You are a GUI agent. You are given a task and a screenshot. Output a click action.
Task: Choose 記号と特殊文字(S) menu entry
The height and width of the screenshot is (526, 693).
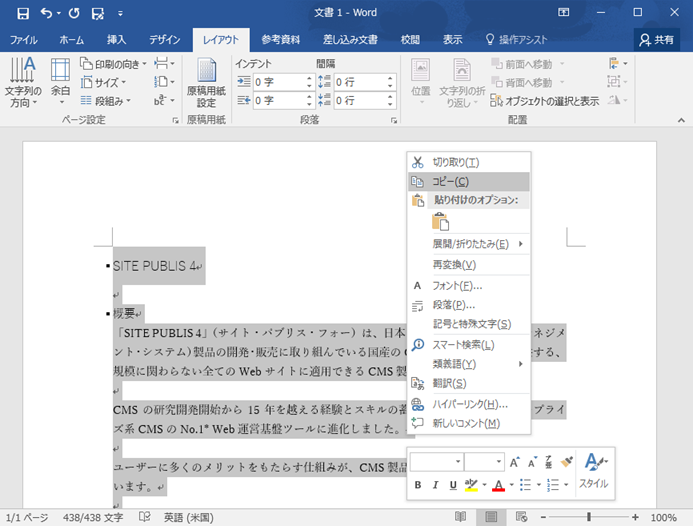(x=468, y=324)
